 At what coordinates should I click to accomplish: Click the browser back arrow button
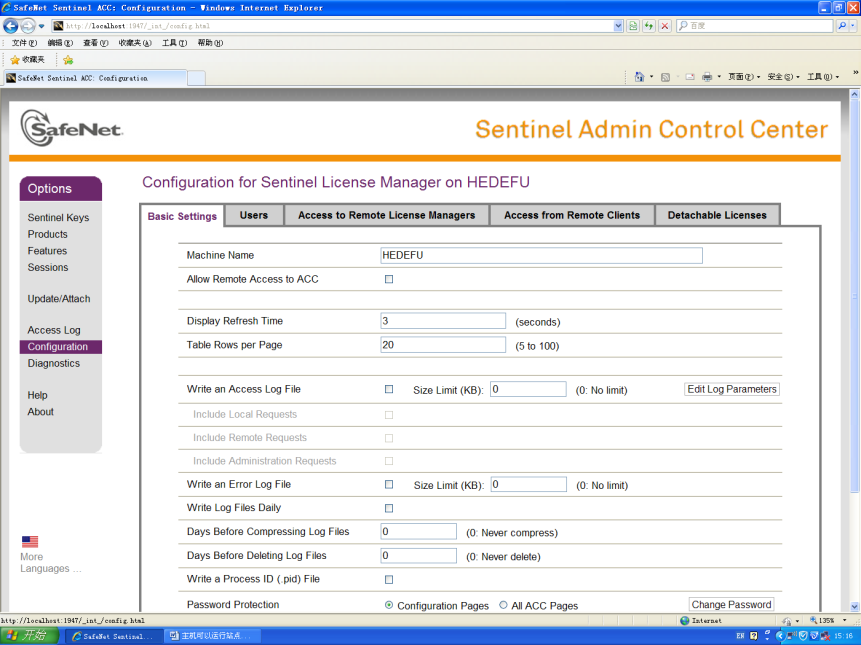point(11,25)
